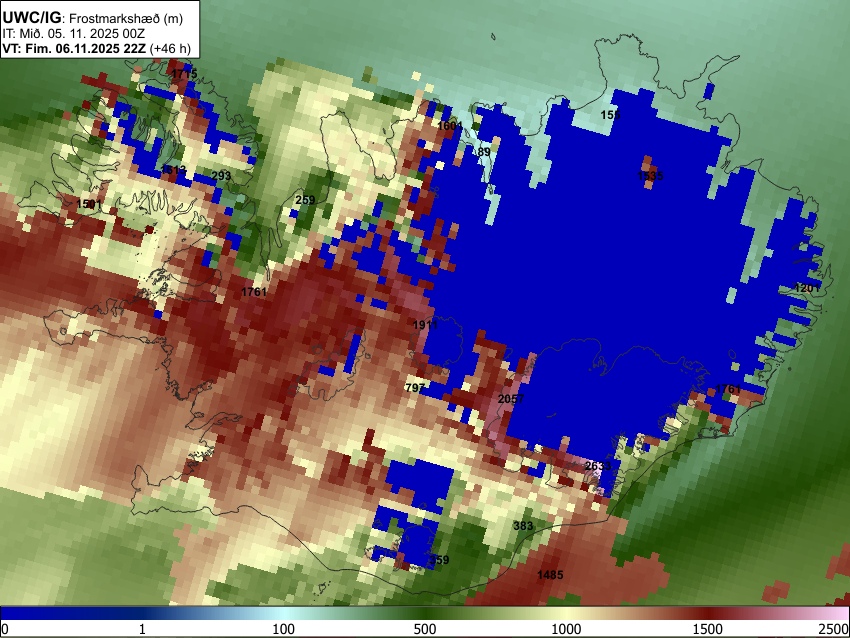Click the map value 1485
Screen dimensions: 850x638
550,575
